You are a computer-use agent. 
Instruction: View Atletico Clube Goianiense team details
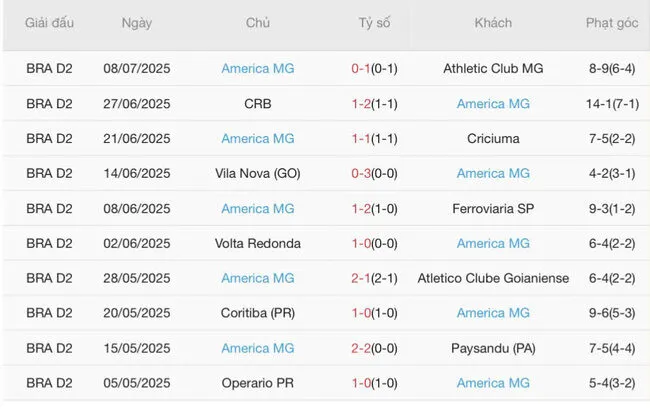click(492, 278)
